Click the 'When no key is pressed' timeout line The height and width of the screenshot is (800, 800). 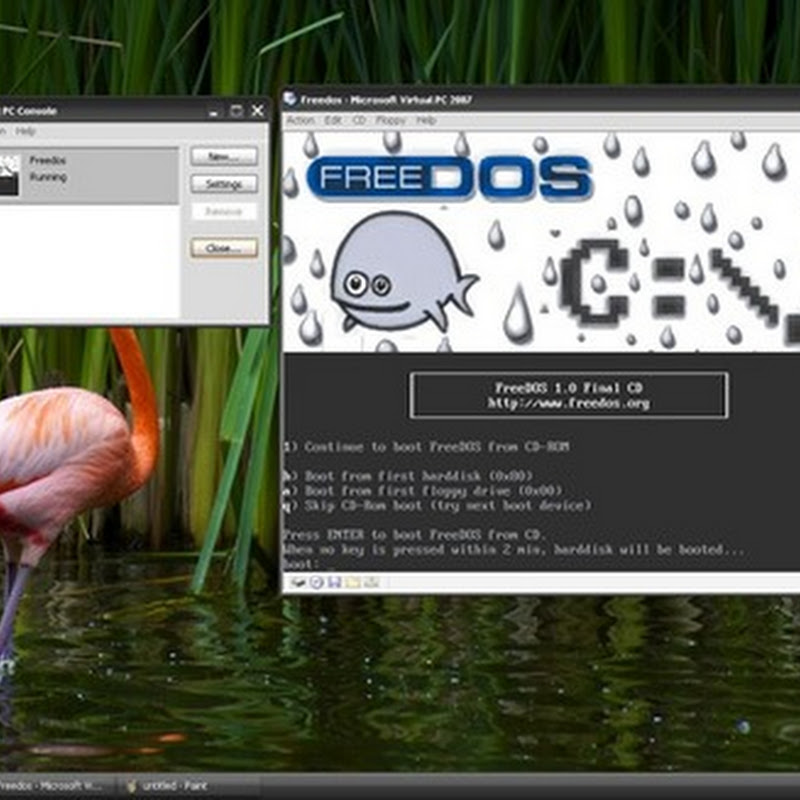[x=514, y=550]
